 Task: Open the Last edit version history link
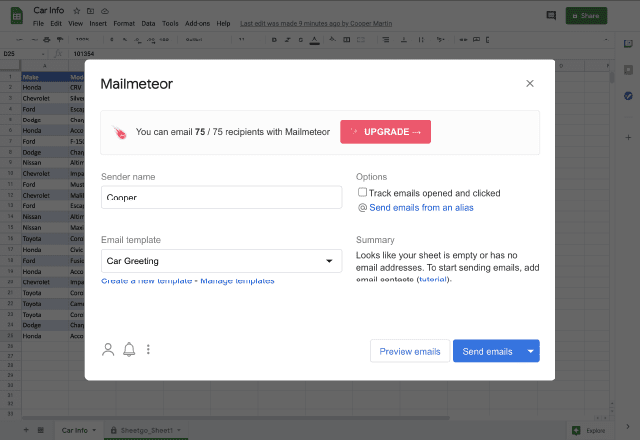click(x=316, y=24)
